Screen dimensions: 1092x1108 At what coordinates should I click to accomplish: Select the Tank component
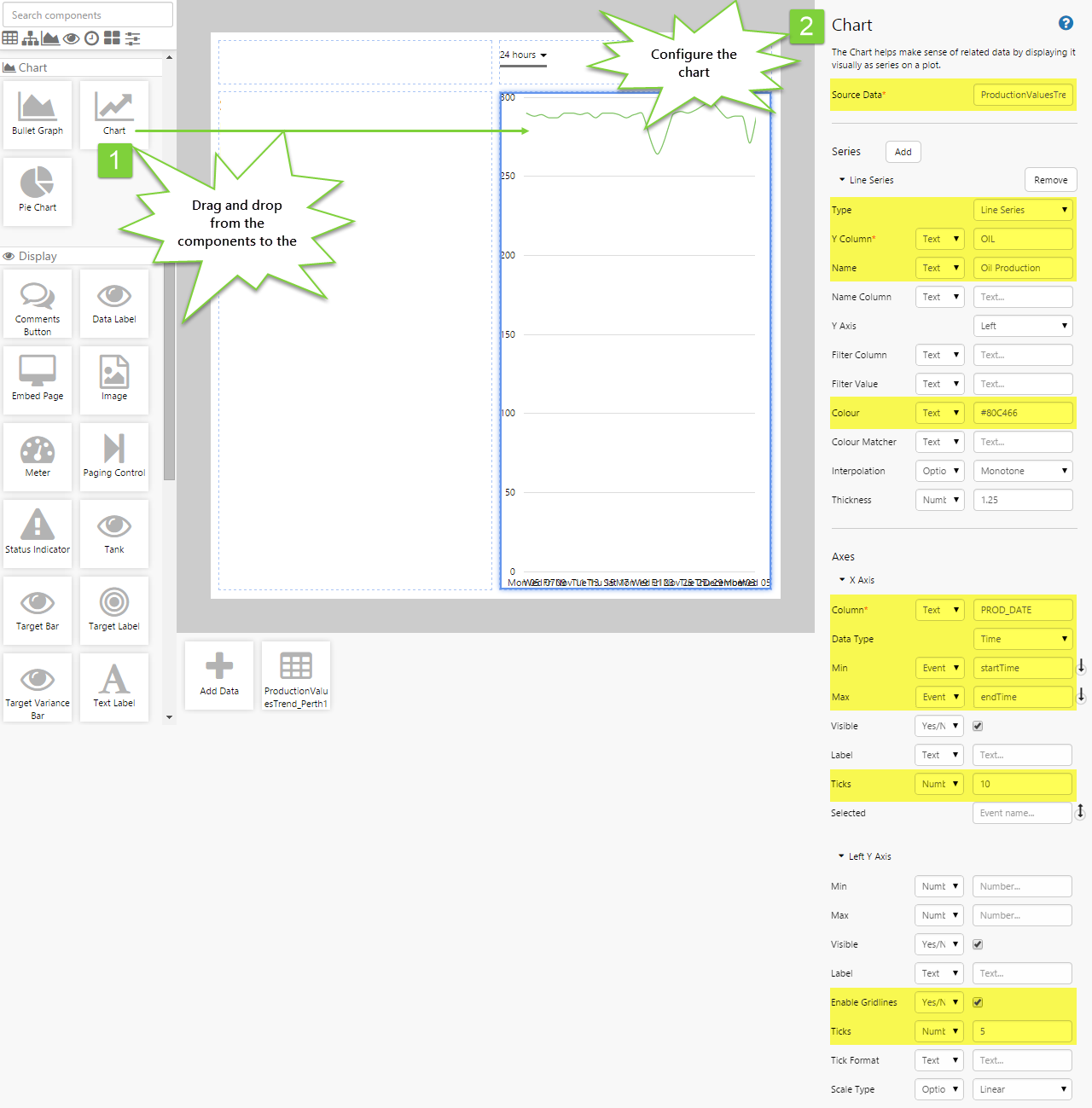coord(114,534)
